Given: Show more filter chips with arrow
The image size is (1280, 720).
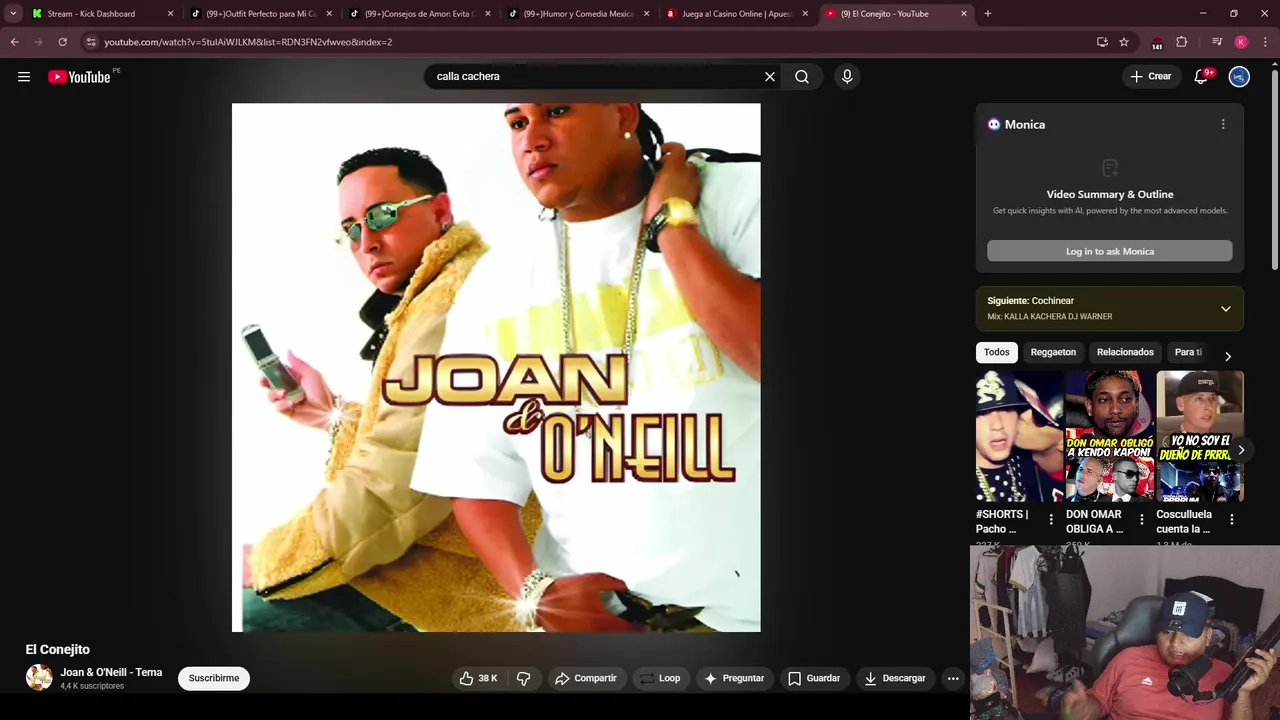Looking at the screenshot, I should [x=1228, y=356].
